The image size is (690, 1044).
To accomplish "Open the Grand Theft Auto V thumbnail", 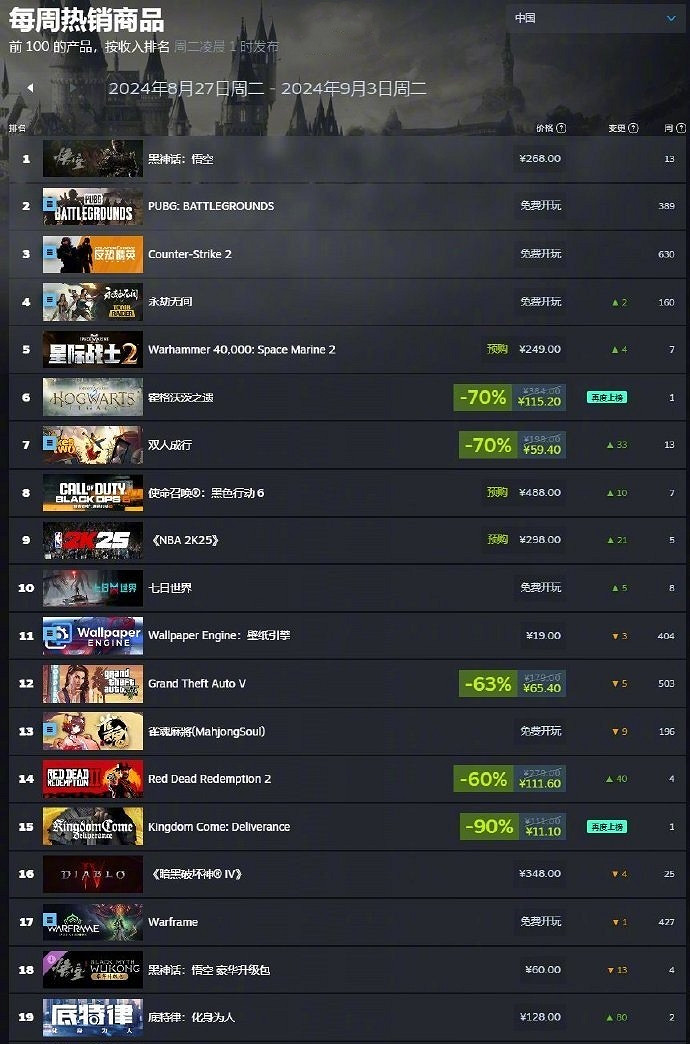I will coord(93,683).
